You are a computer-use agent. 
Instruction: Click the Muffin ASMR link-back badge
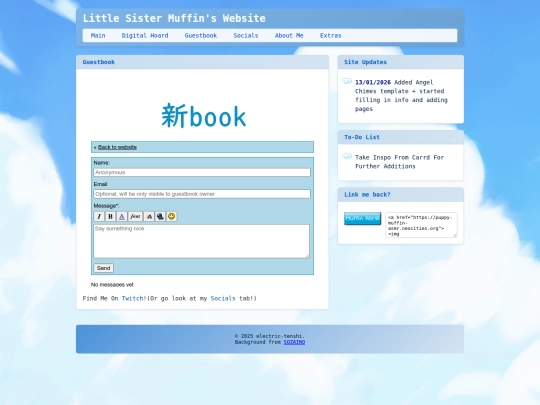(362, 219)
